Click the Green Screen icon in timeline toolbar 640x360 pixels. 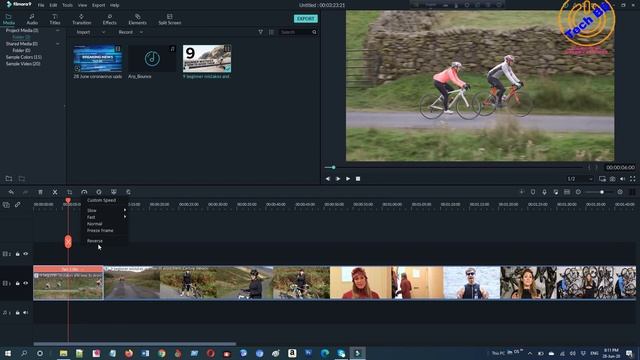113,192
